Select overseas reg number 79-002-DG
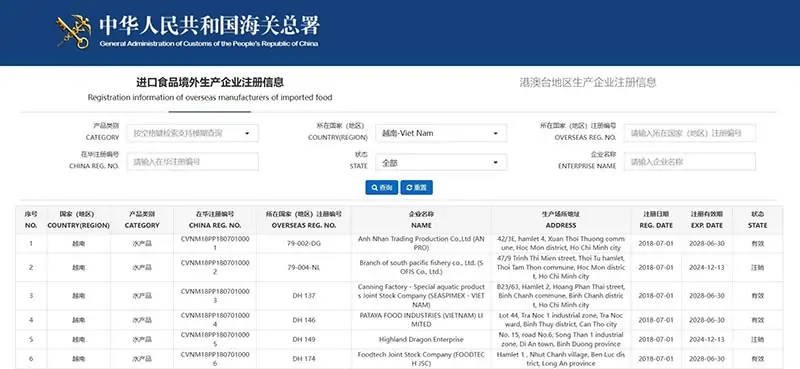Viewport: 800px width, 369px height. (304, 243)
